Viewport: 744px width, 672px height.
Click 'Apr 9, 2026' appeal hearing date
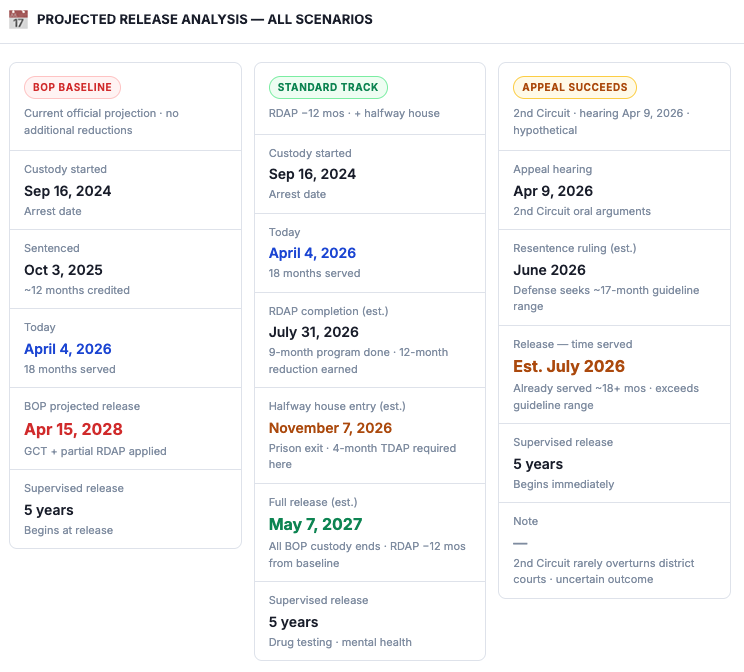553,191
